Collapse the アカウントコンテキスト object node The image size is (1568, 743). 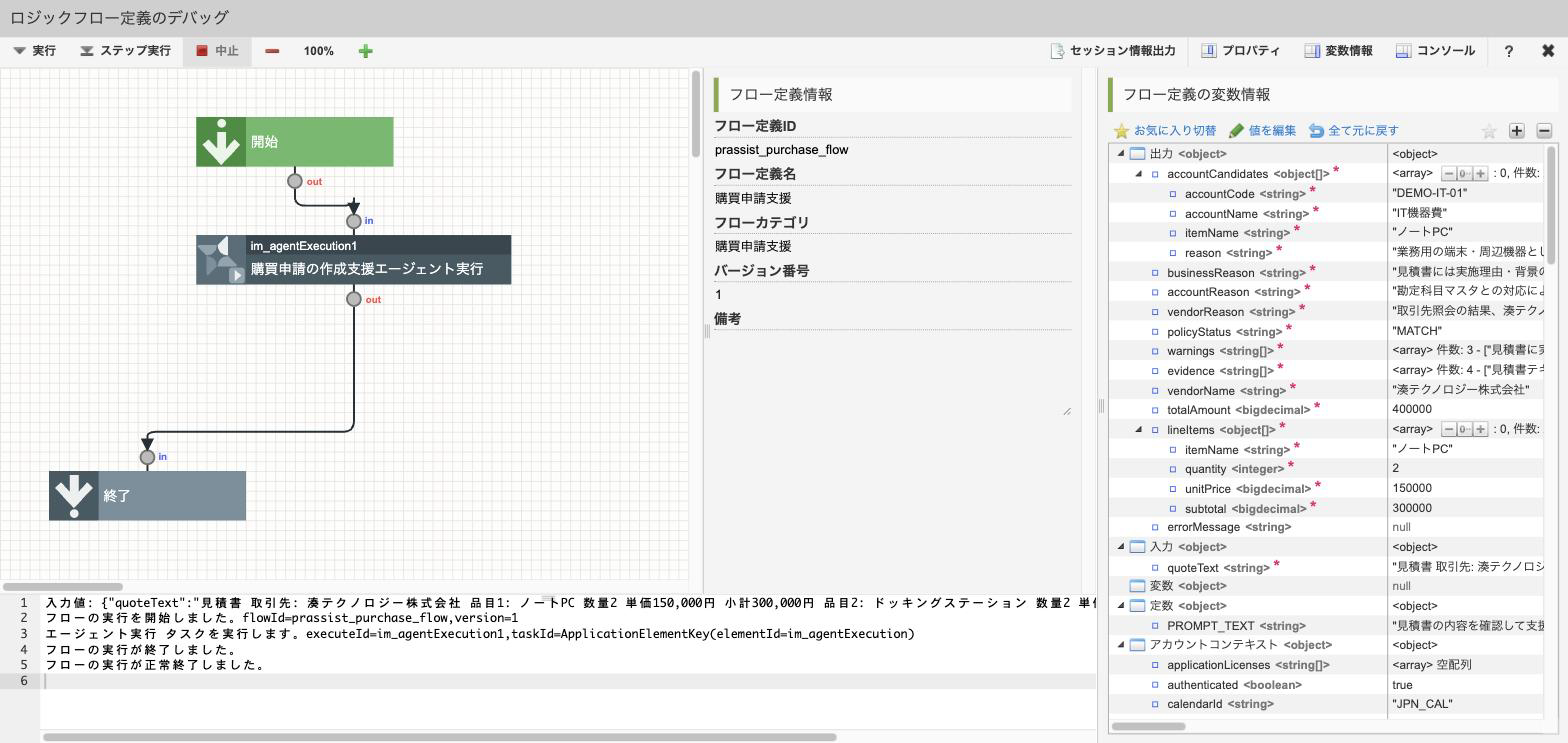click(1121, 645)
